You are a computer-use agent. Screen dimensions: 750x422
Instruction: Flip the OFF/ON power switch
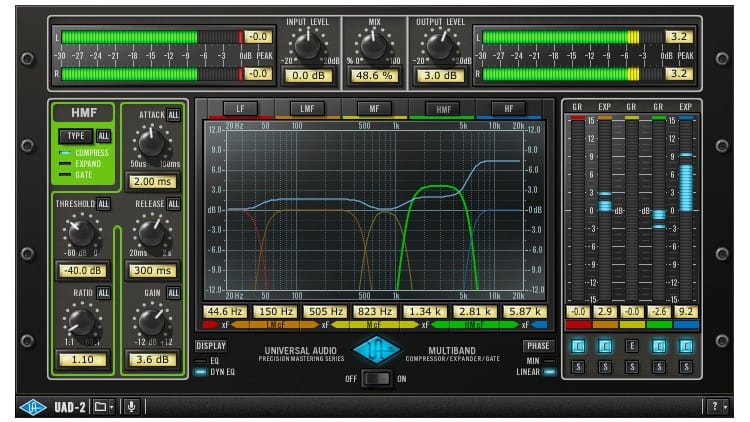pyautogui.click(x=376, y=378)
